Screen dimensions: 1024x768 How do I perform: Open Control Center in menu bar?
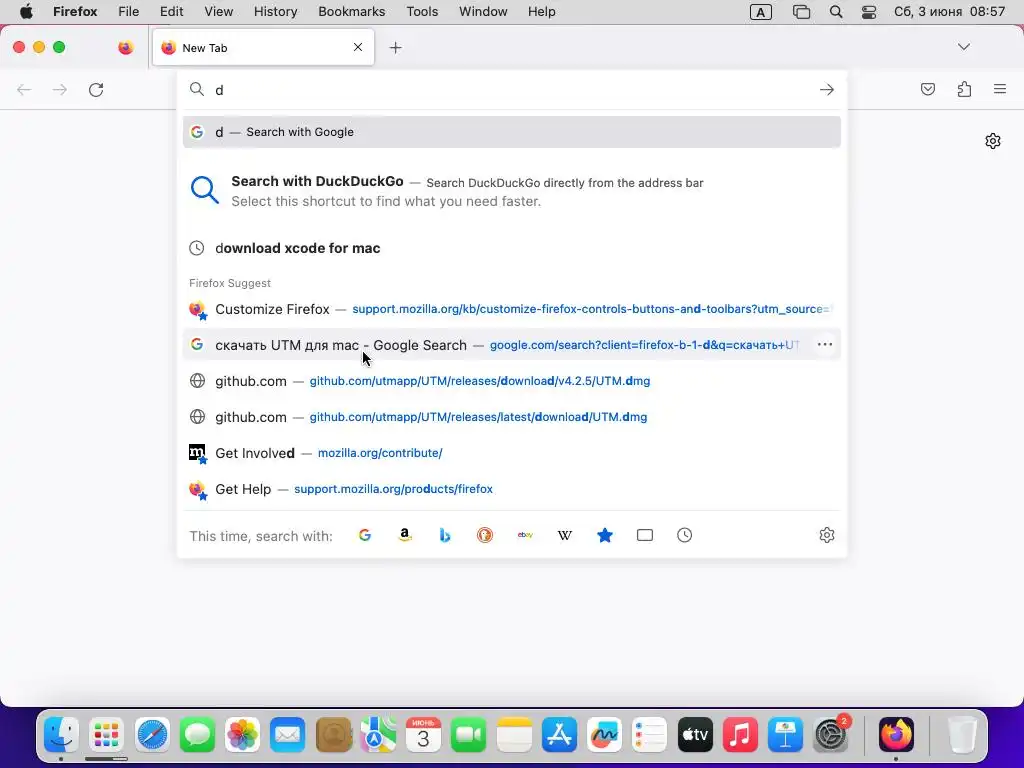869,12
